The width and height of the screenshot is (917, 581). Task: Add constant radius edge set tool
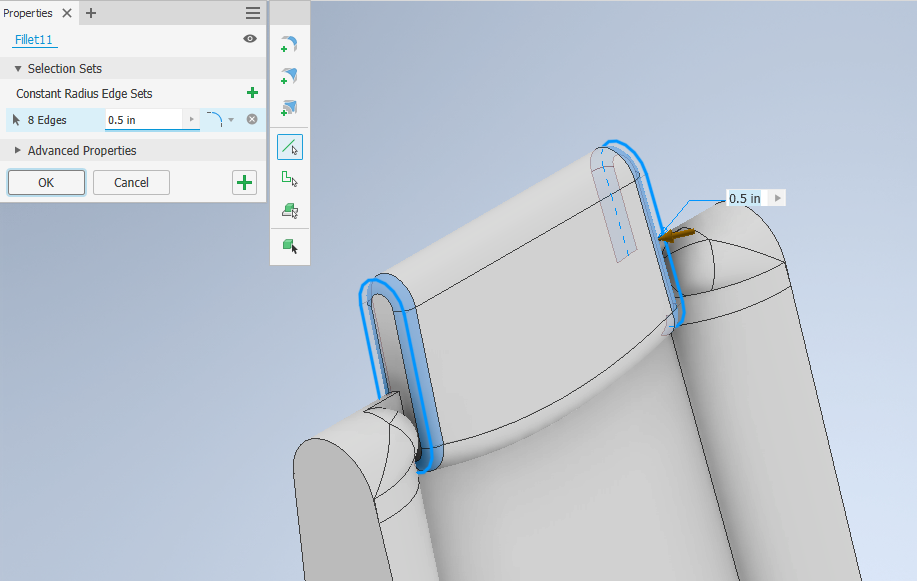pos(289,45)
